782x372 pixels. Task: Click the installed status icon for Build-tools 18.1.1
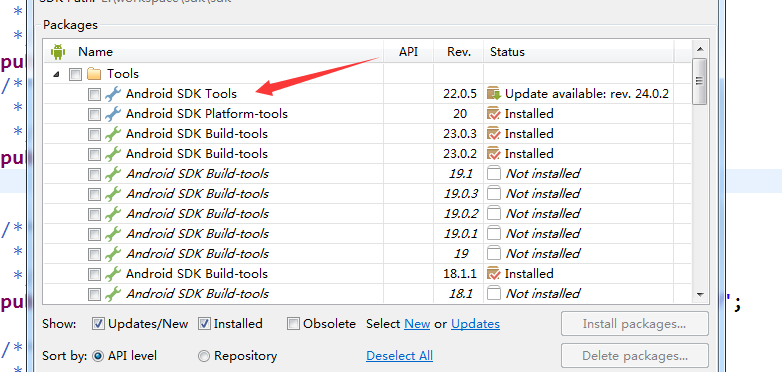(x=494, y=274)
